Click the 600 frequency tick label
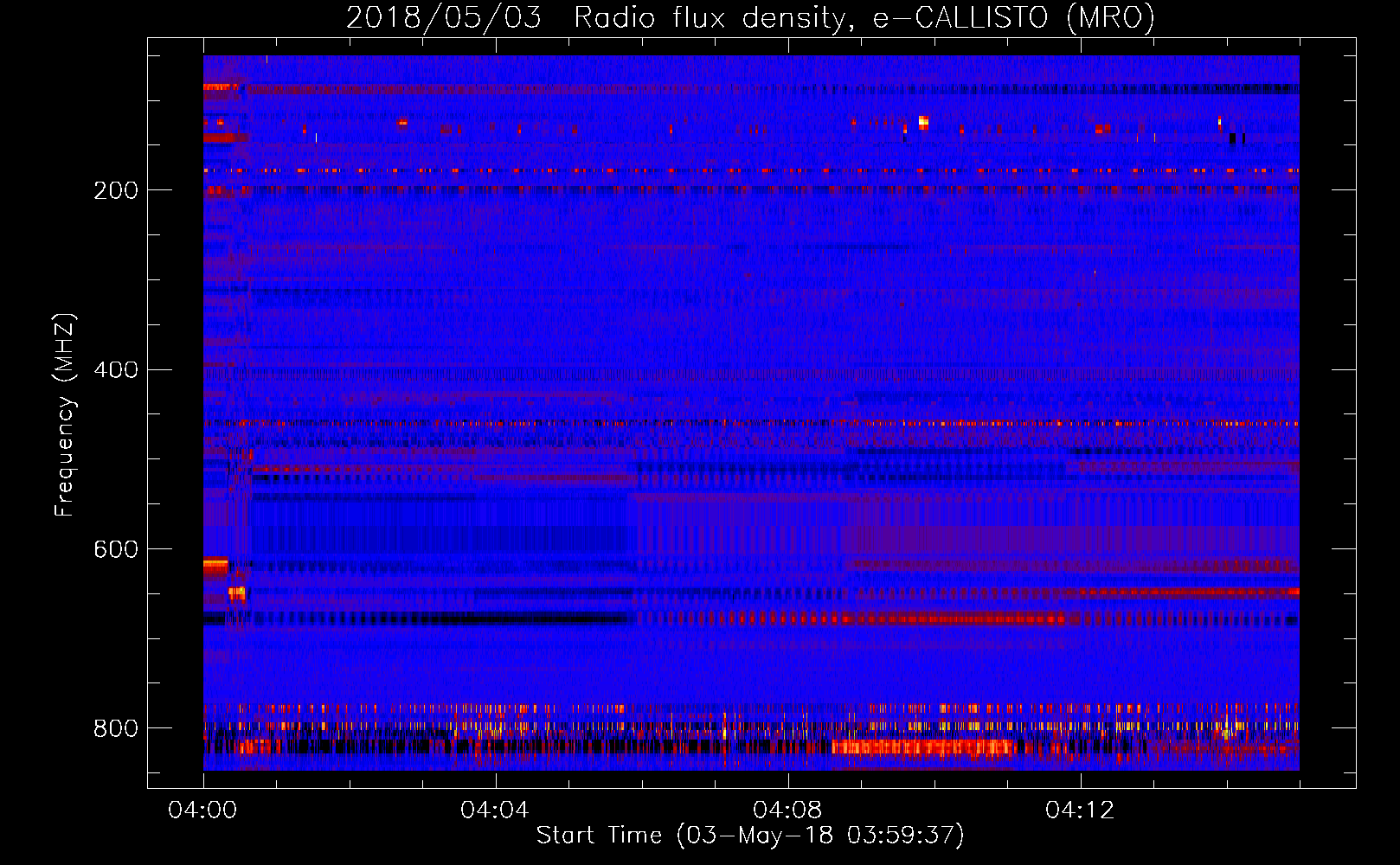Image resolution: width=1400 pixels, height=865 pixels. click(x=116, y=550)
